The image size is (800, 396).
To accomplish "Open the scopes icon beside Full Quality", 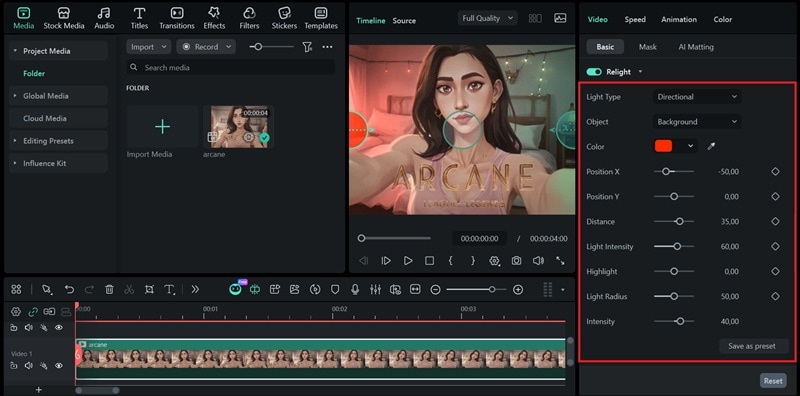I will click(x=560, y=18).
